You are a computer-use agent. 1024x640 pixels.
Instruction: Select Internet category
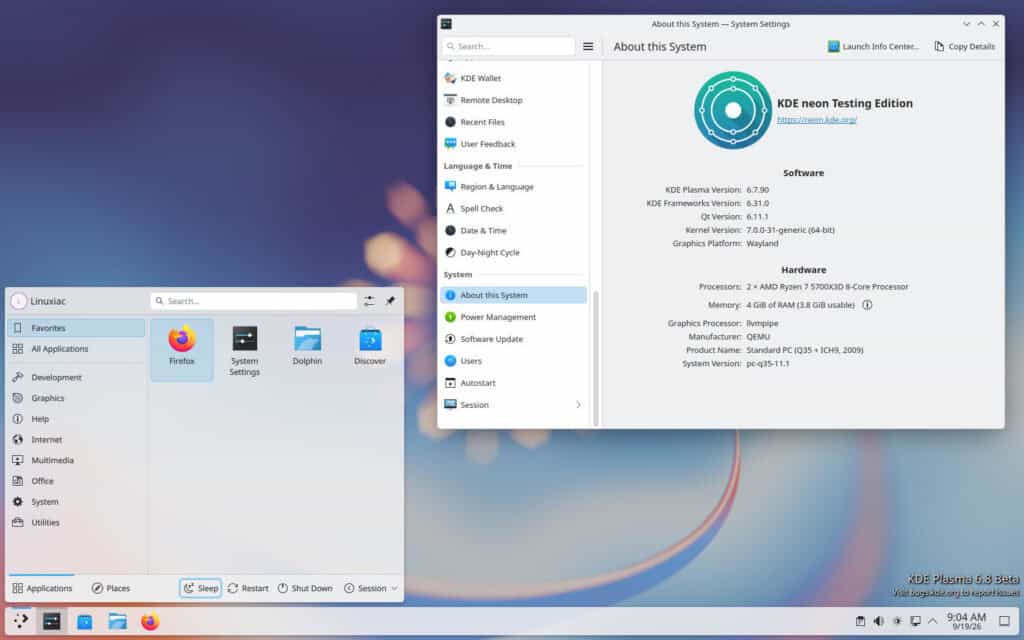tap(76, 440)
